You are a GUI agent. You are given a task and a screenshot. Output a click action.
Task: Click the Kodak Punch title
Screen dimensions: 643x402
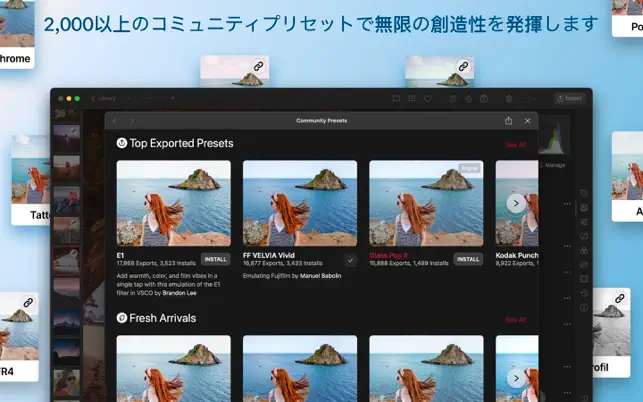pos(517,255)
